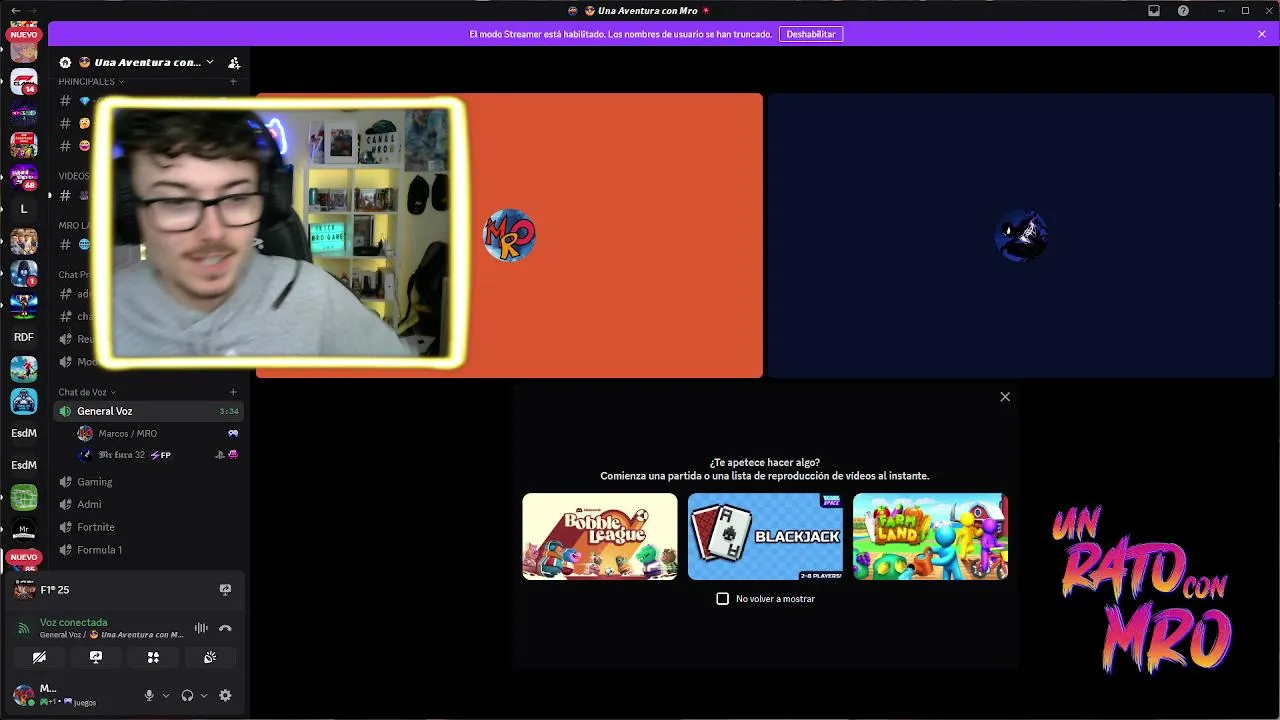This screenshot has width=1280, height=720.
Task: Open the F1 Clash server with 14 badge
Action: tap(24, 82)
